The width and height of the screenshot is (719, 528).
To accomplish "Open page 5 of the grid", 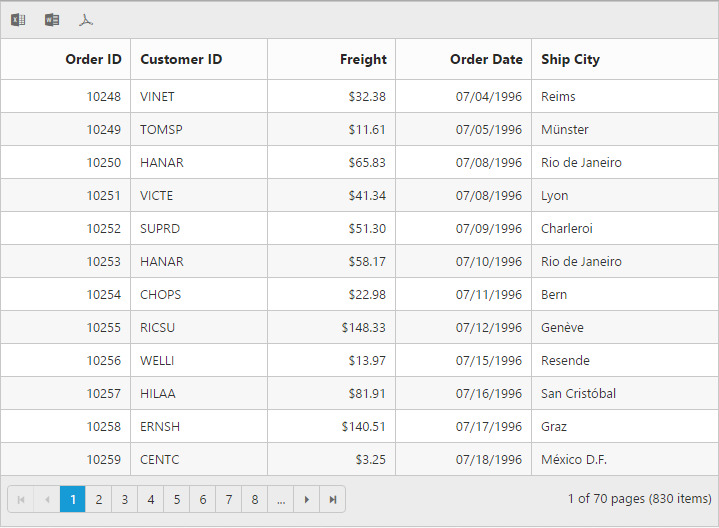I will tap(177, 499).
